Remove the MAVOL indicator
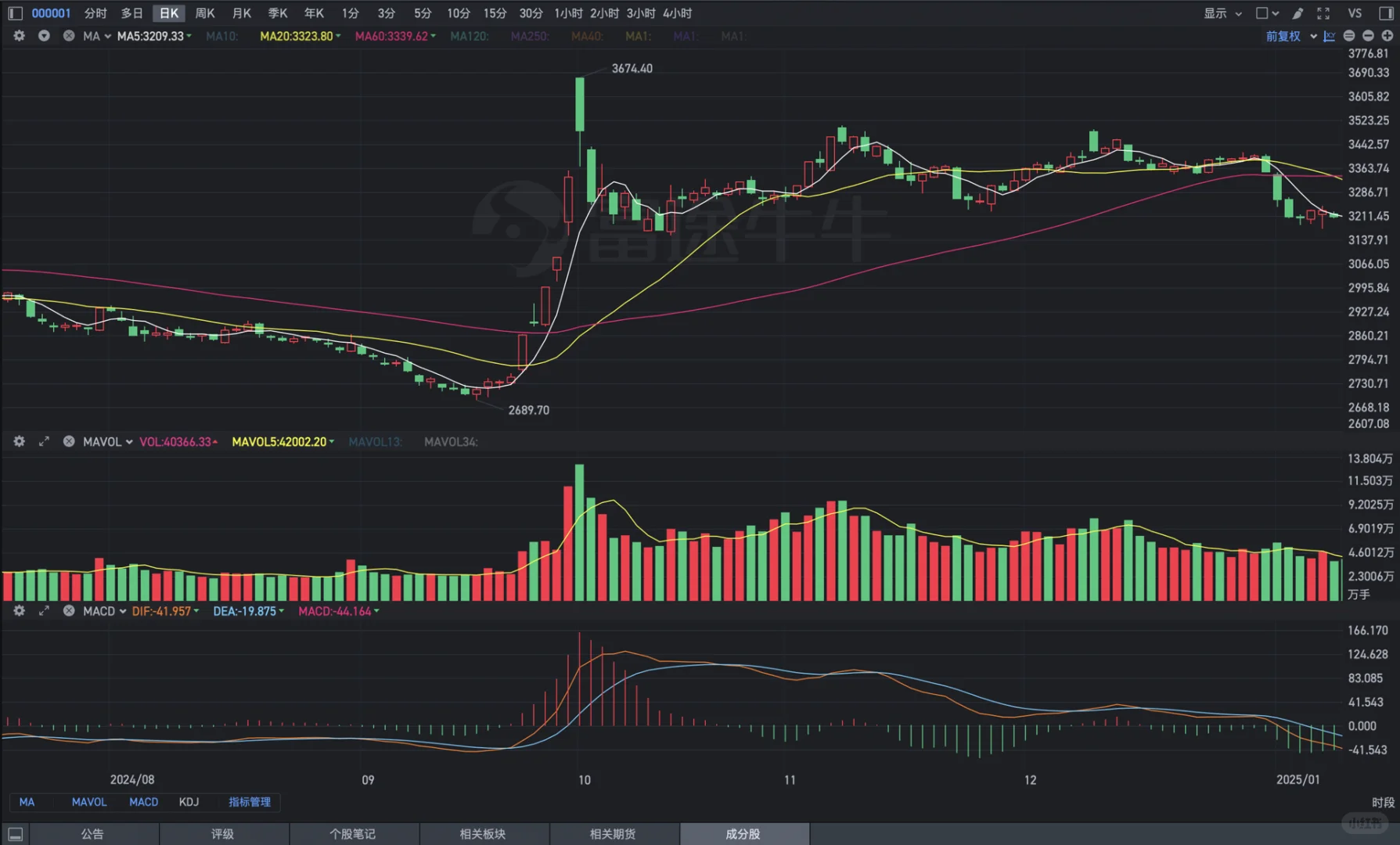Image resolution: width=1400 pixels, height=845 pixels. click(x=69, y=441)
